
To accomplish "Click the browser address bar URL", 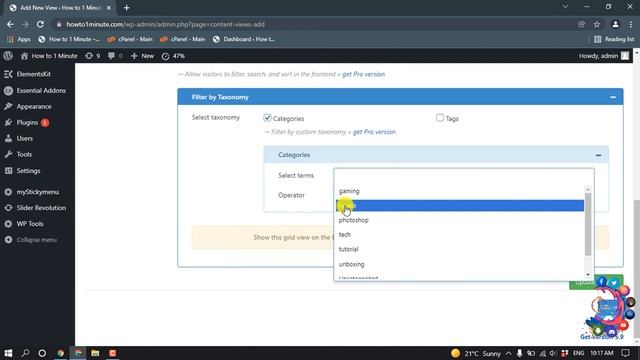I will point(165,24).
